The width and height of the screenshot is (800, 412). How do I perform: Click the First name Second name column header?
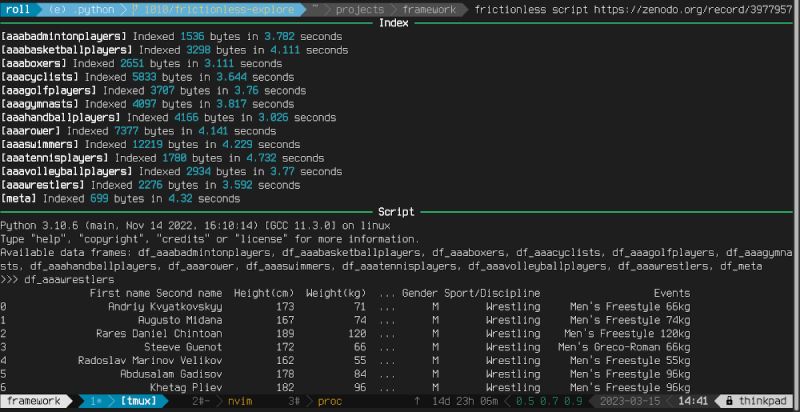click(x=156, y=293)
